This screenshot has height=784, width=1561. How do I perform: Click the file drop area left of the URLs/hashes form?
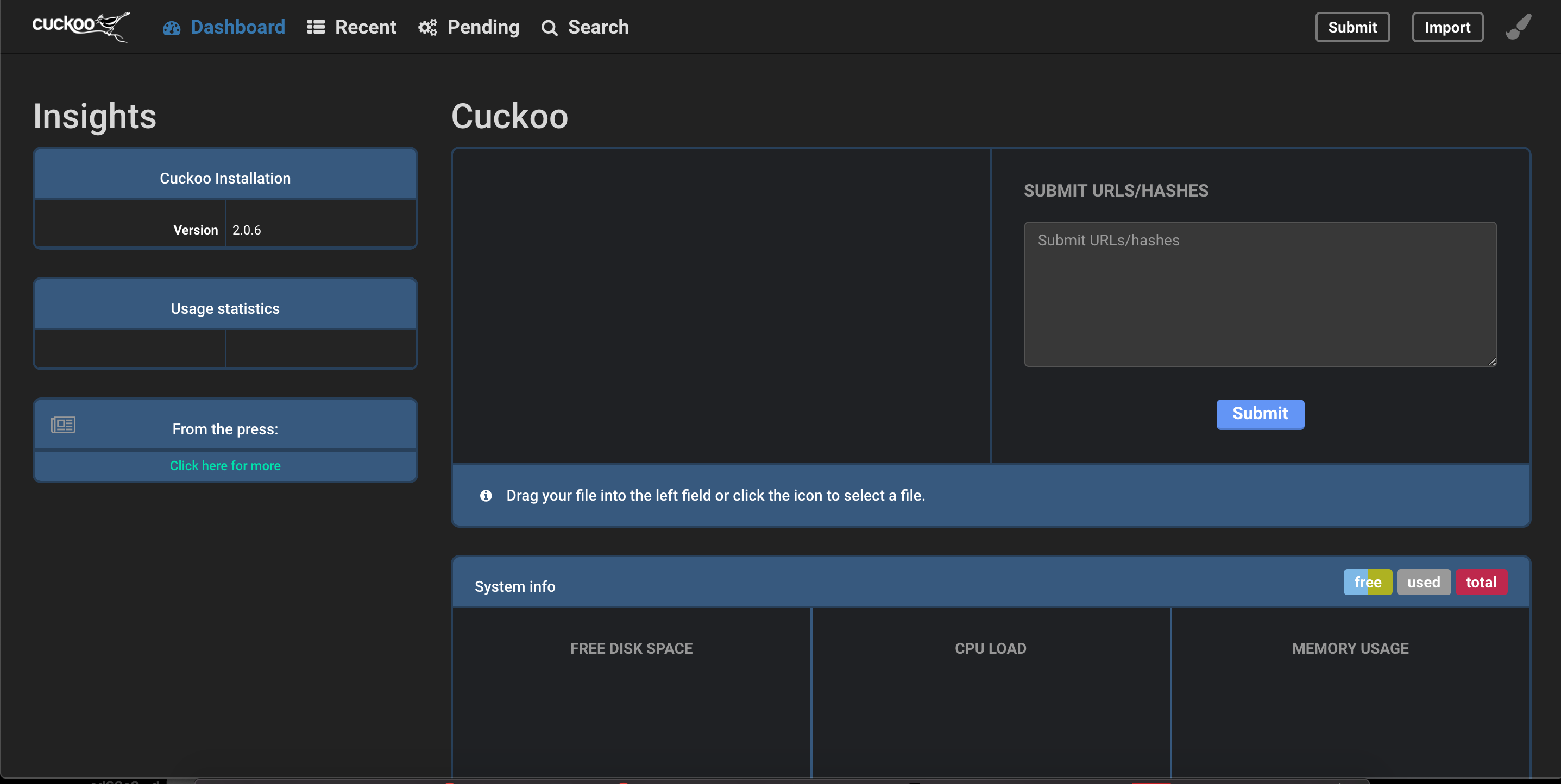pyautogui.click(x=721, y=305)
